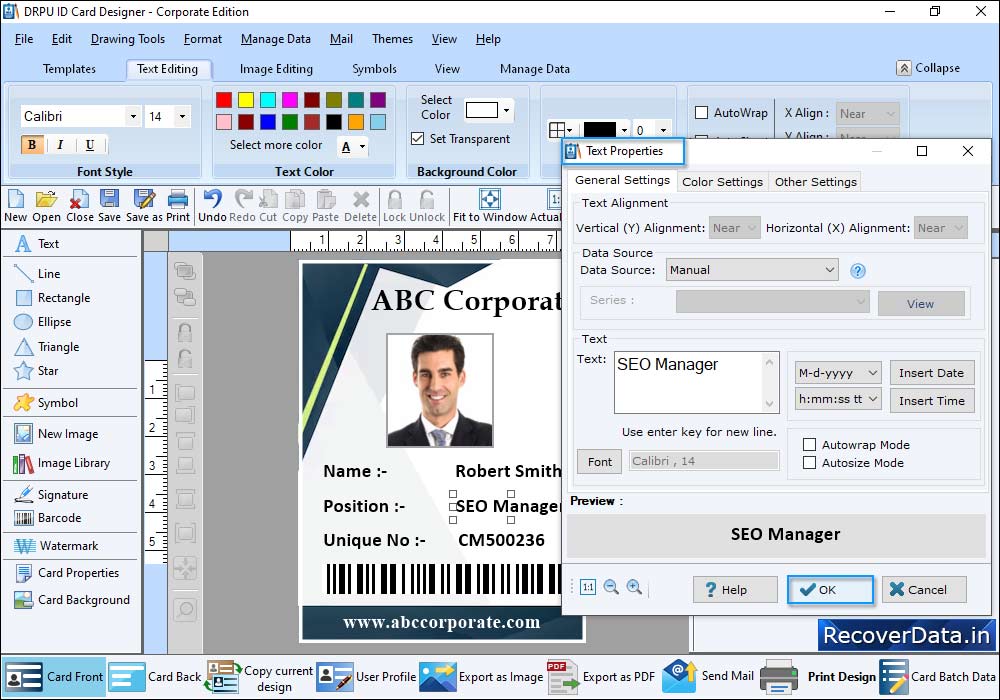
Task: Enable Autosize Mode checkbox
Action: tap(809, 462)
